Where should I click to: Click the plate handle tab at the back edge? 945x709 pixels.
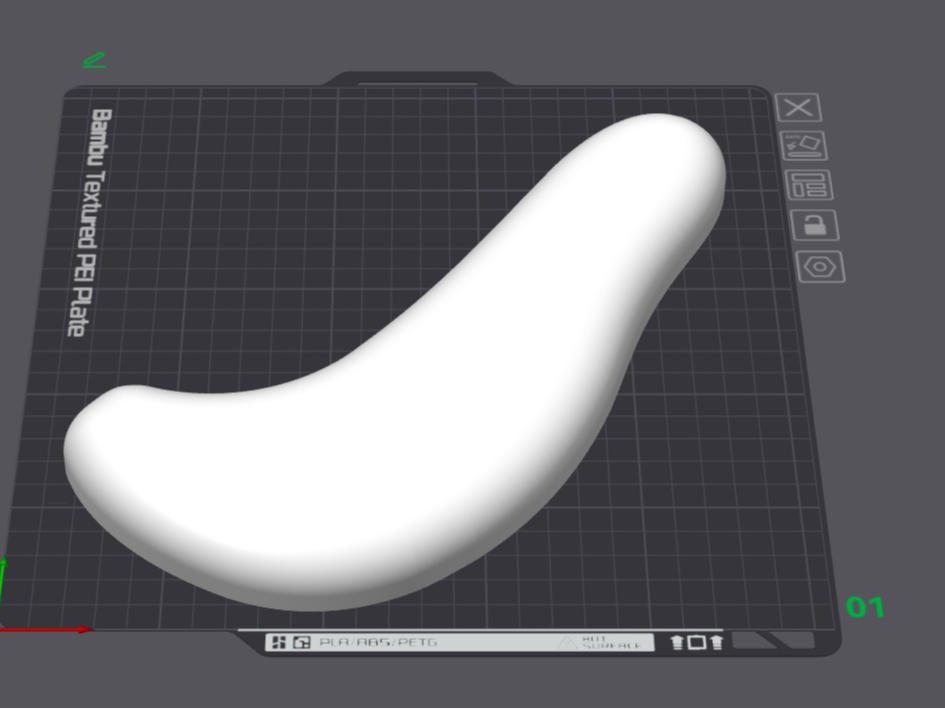click(x=418, y=79)
